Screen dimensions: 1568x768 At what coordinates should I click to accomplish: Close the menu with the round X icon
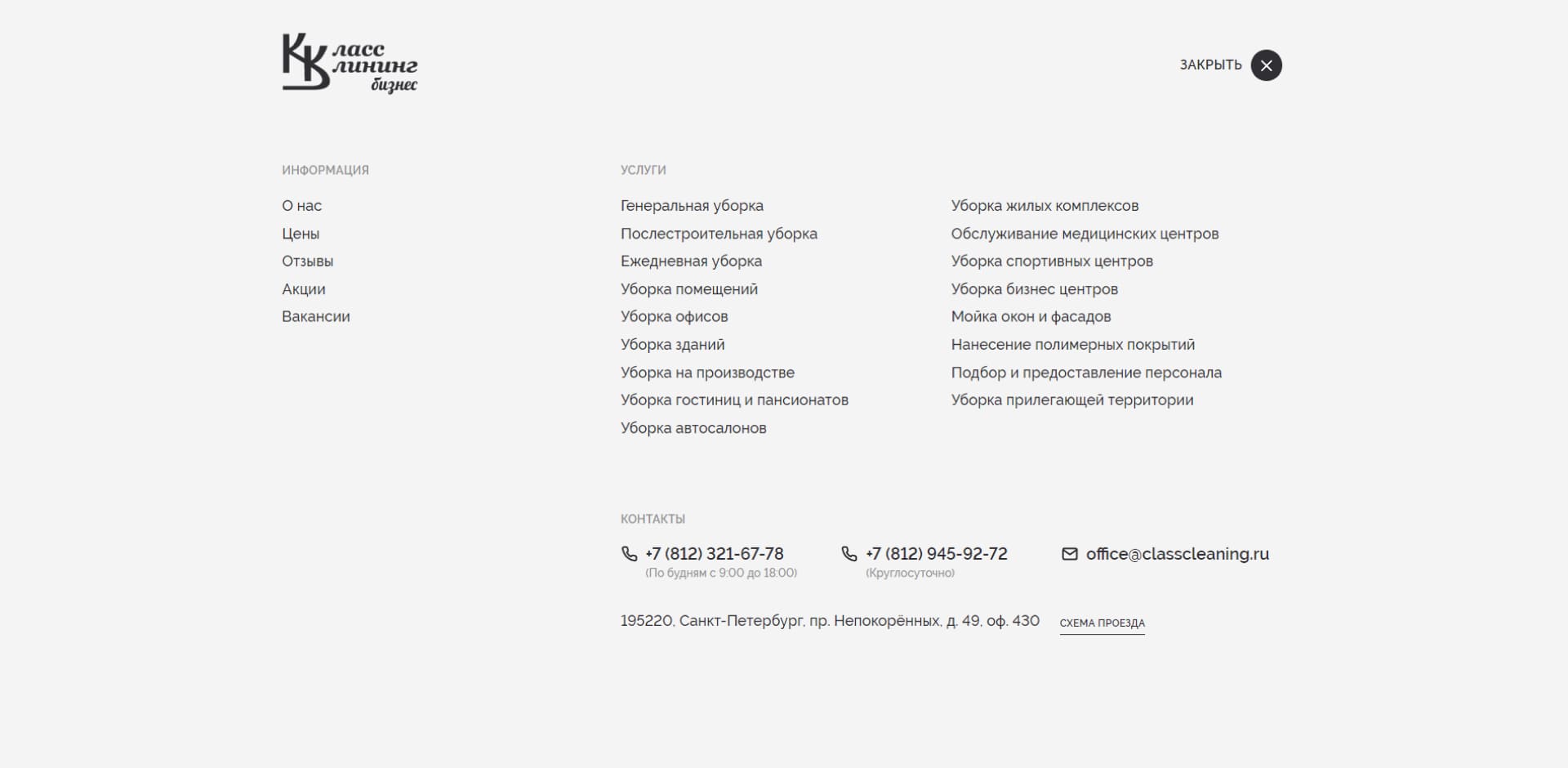[x=1266, y=65]
